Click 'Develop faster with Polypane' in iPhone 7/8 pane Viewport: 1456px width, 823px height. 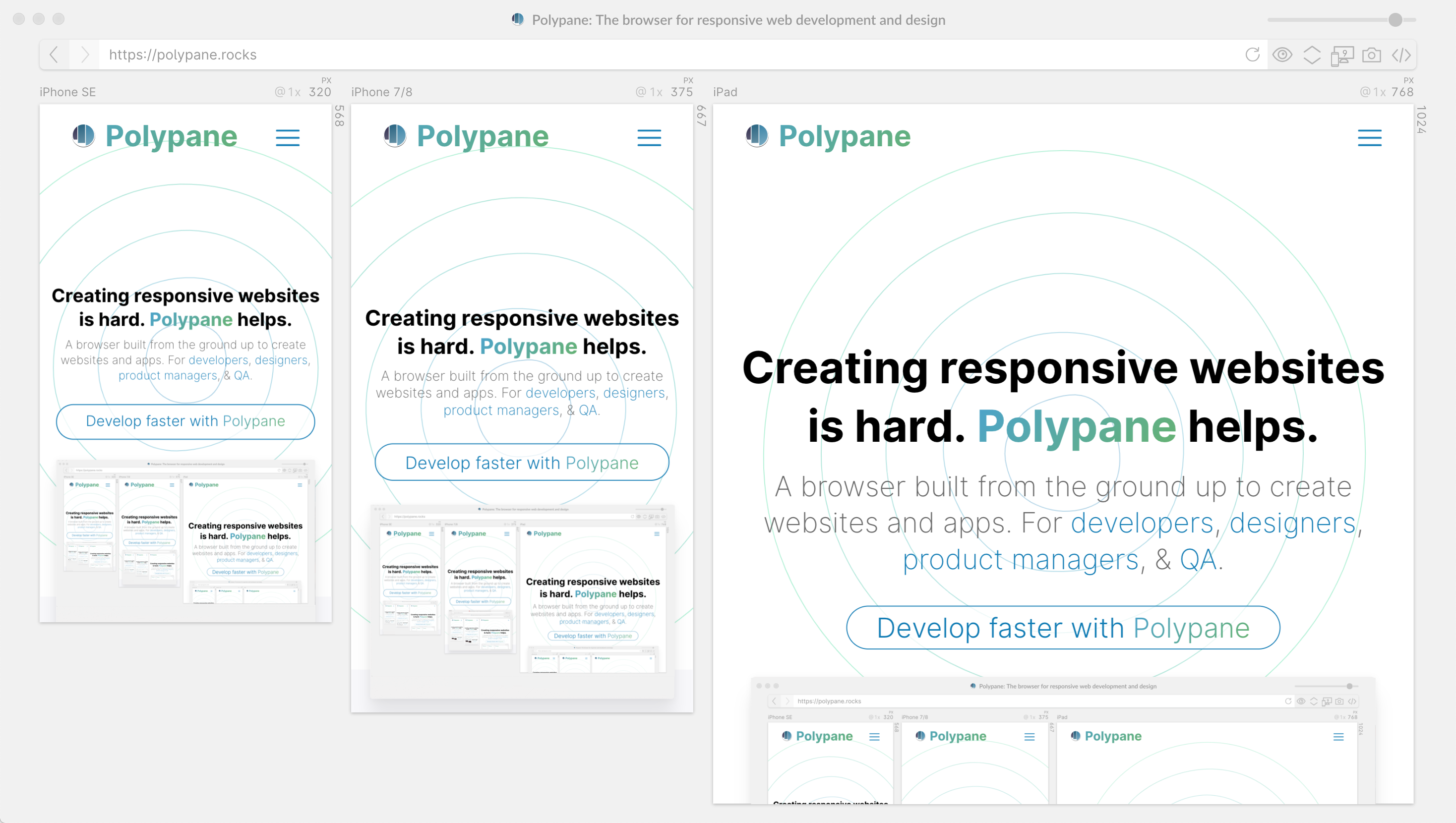tap(522, 463)
